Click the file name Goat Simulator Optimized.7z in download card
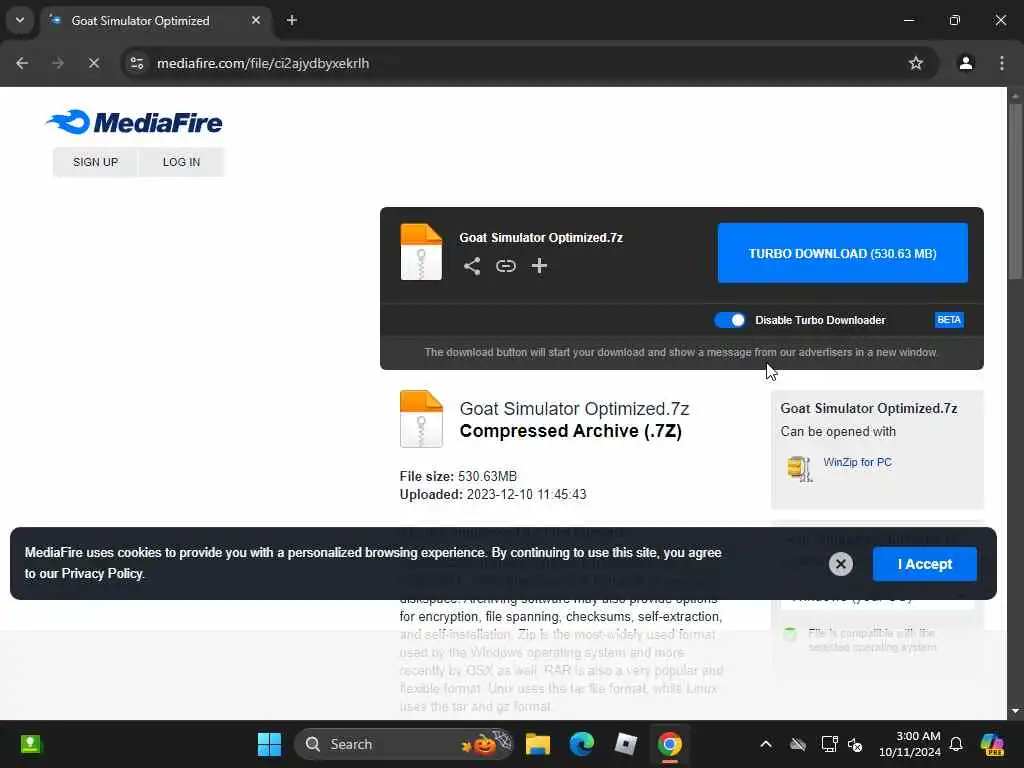1024x768 pixels. tap(541, 238)
